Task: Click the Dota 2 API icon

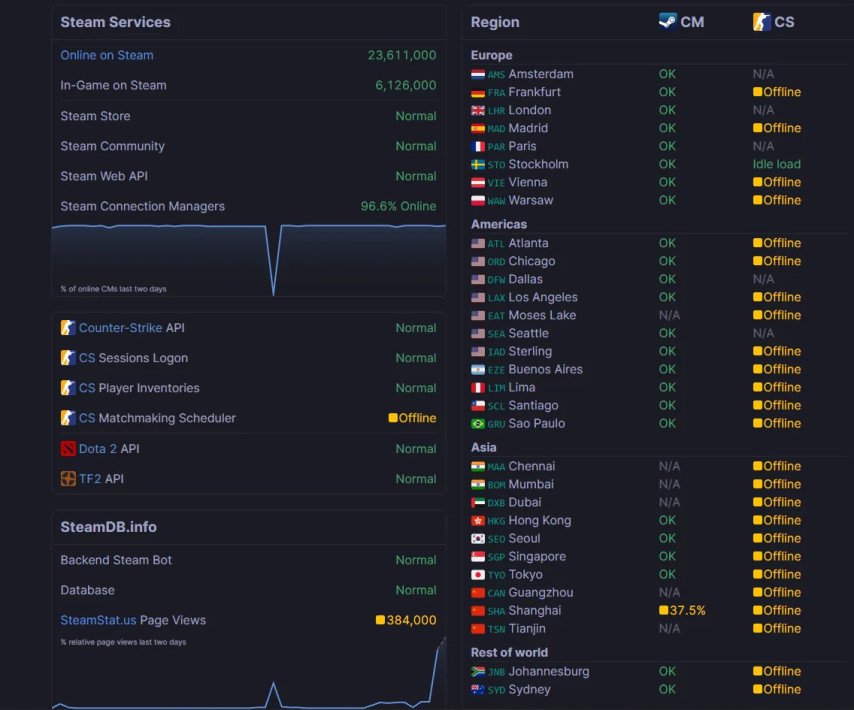Action: pyautogui.click(x=68, y=449)
